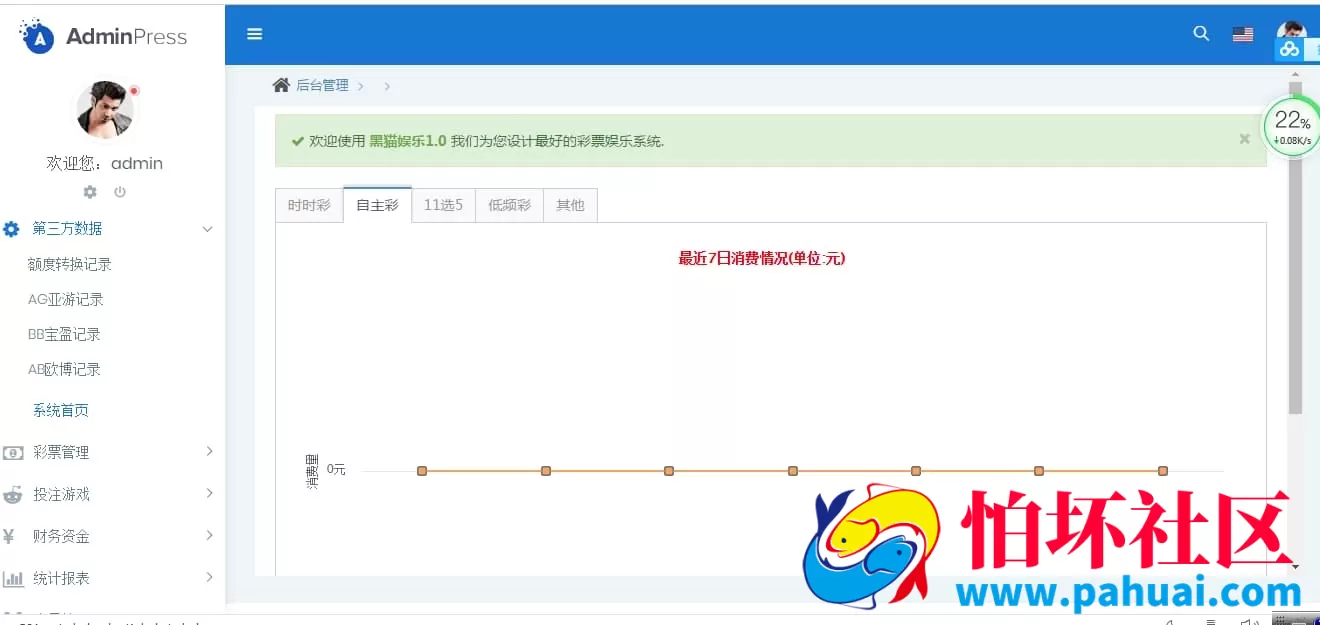Click the bar chart icon beside 统计报表

click(x=12, y=577)
